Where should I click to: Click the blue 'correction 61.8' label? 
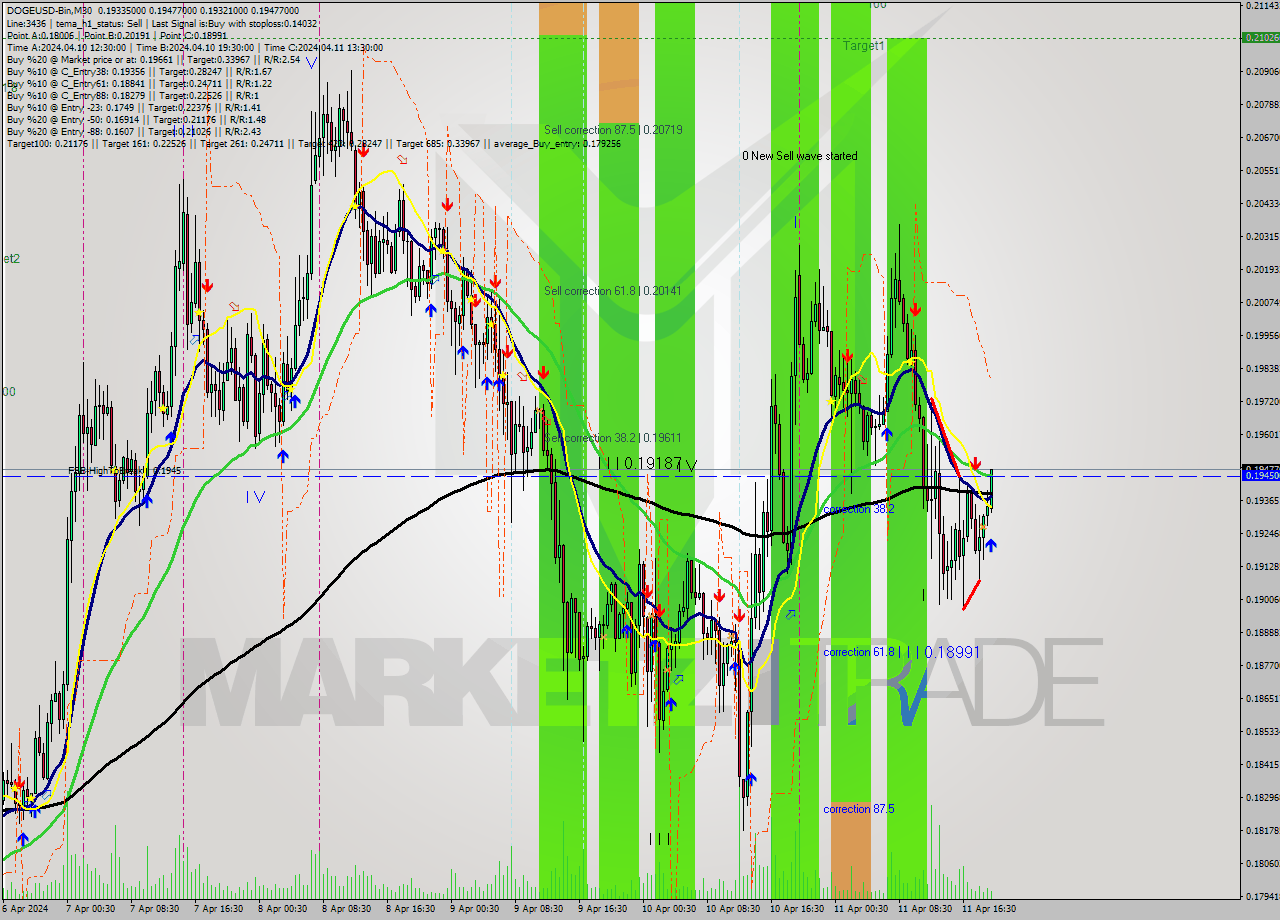(859, 652)
